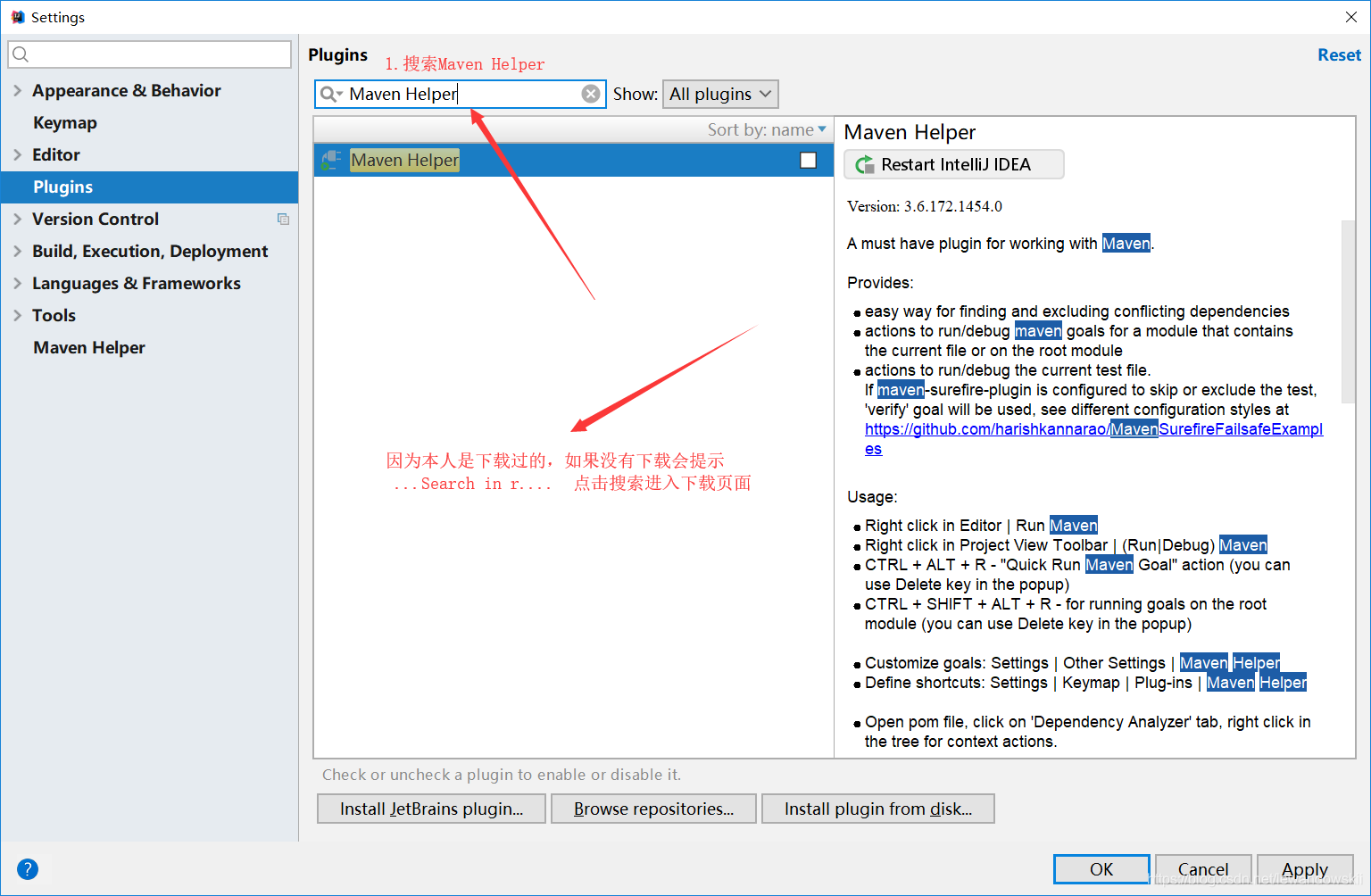
Task: Click the Install plugin from disk button
Action: coord(877,809)
